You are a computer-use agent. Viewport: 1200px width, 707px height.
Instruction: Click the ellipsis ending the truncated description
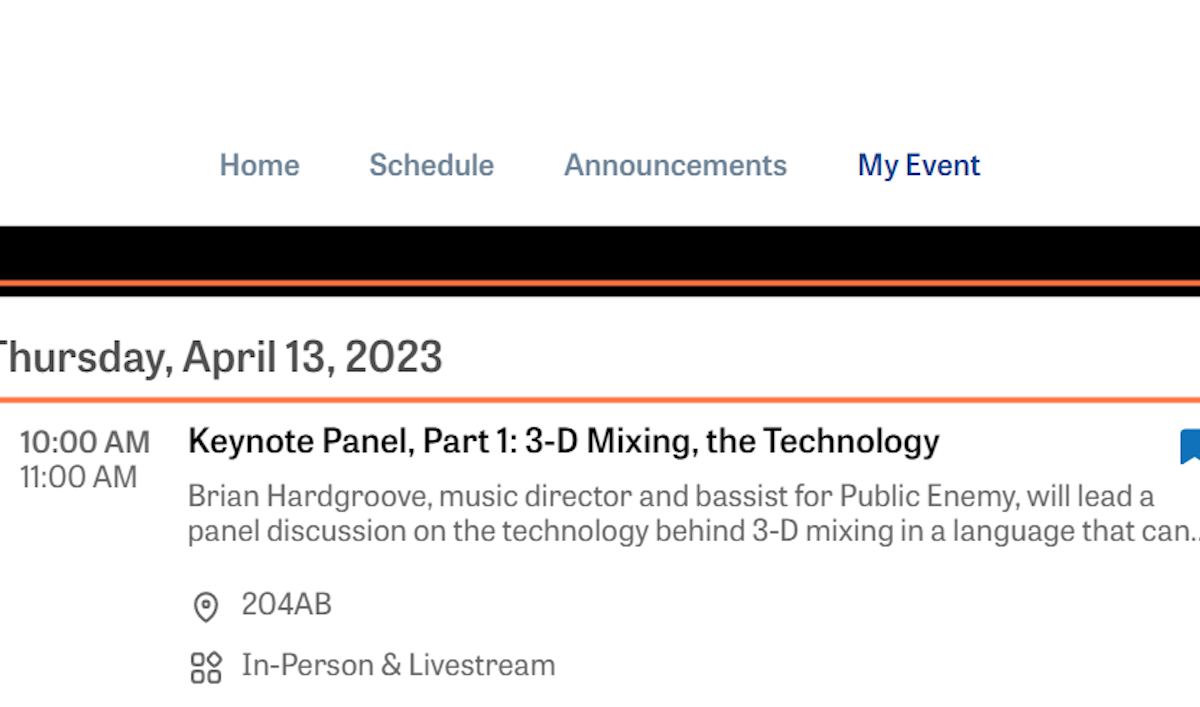[x=1192, y=533]
